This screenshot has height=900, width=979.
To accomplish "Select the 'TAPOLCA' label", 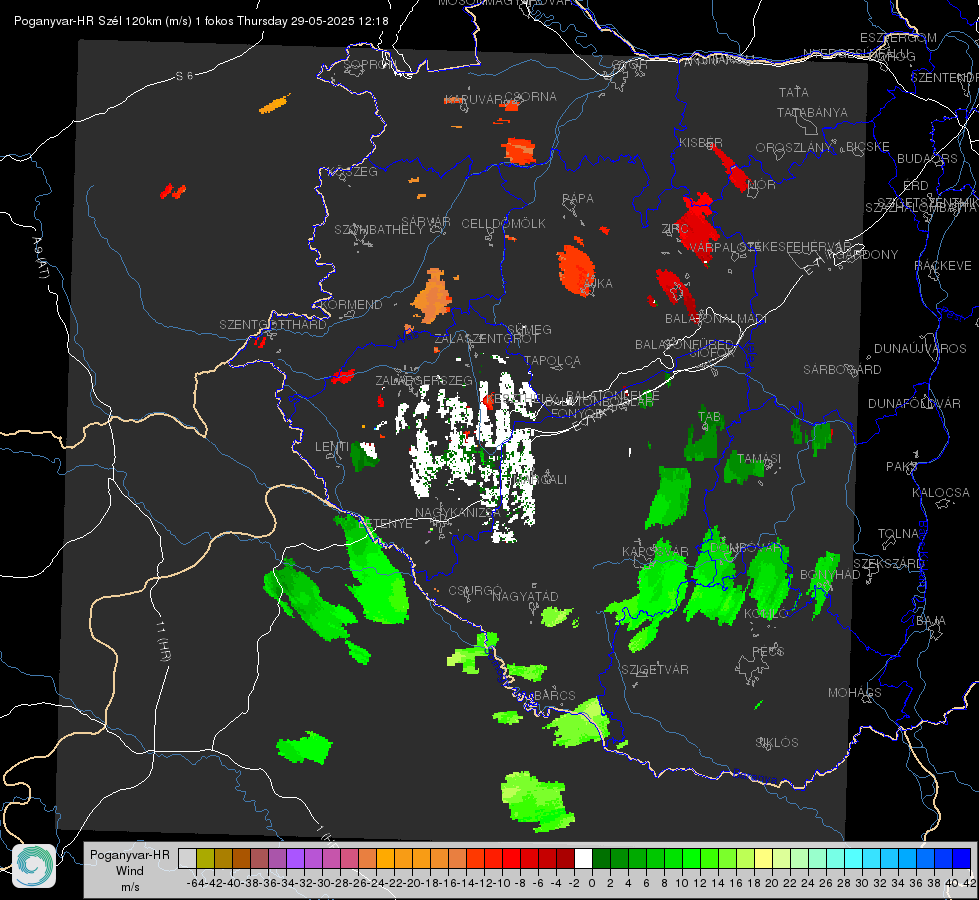I will point(552,360).
